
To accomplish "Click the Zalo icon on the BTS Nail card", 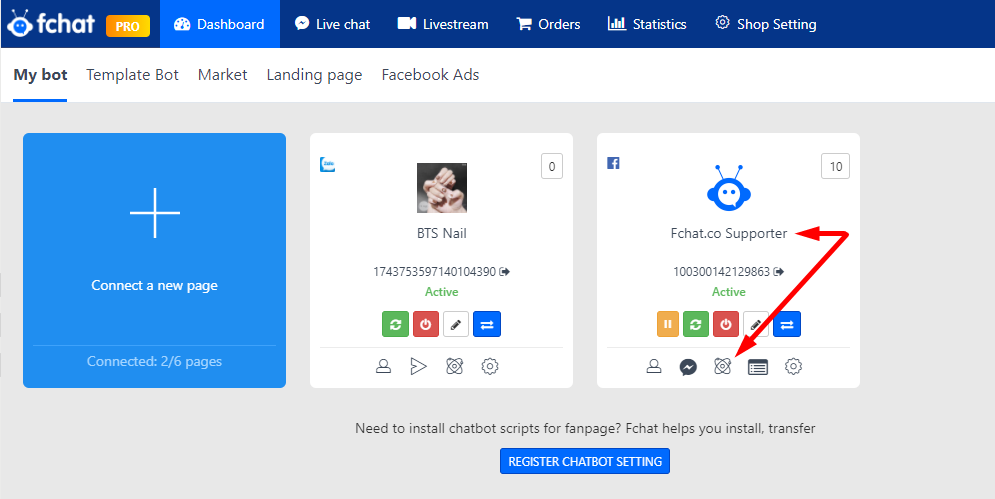I will pos(327,165).
